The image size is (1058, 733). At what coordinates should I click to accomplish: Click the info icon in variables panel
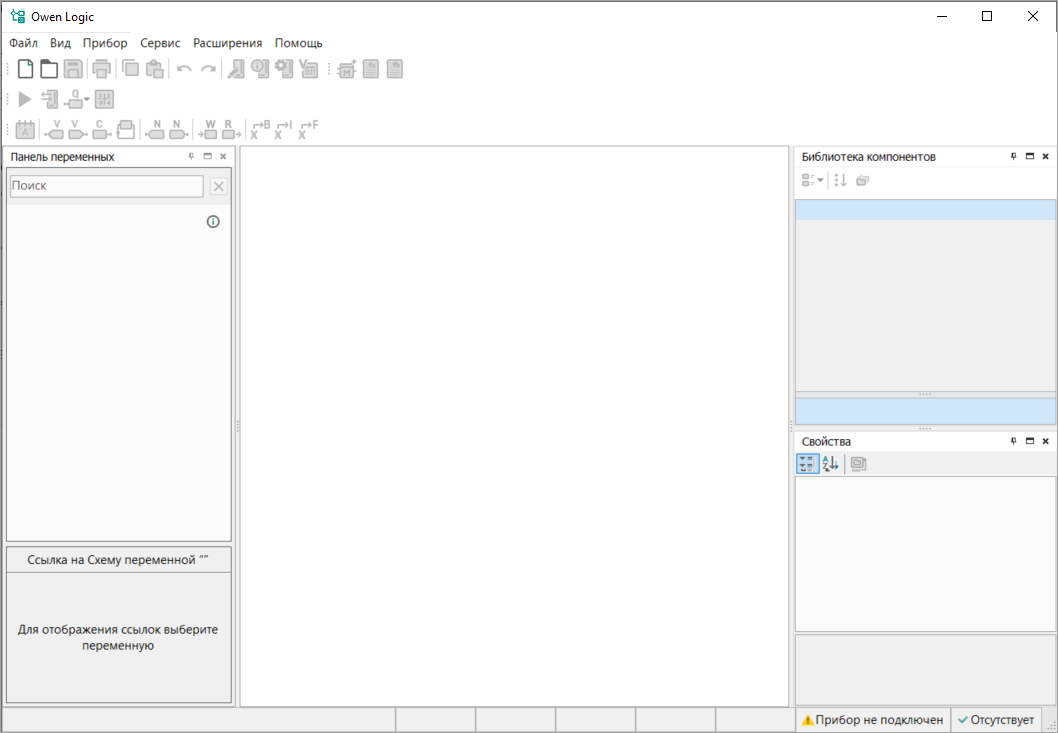click(213, 221)
